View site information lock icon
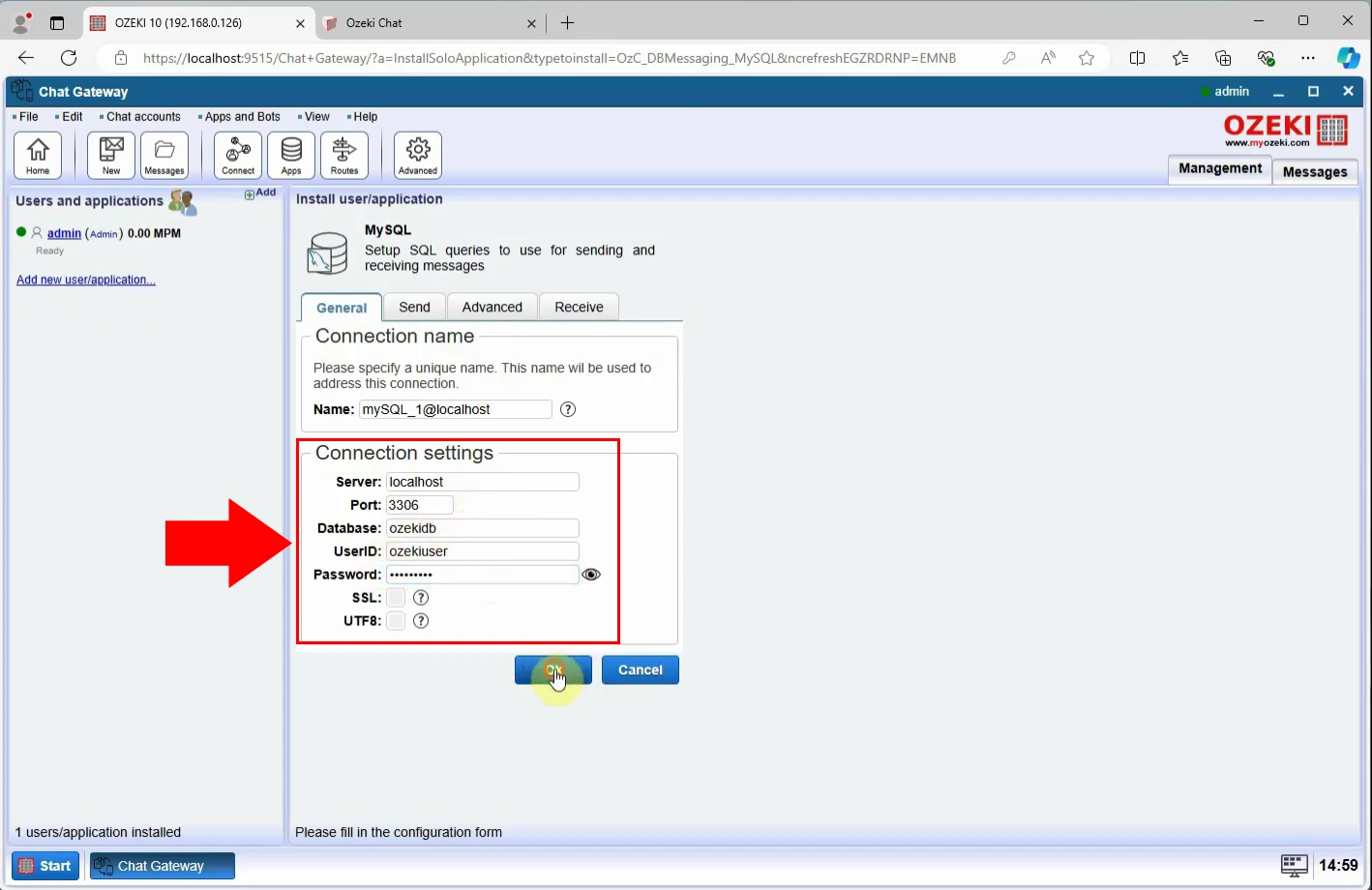This screenshot has width=1372, height=890. pyautogui.click(x=121, y=58)
